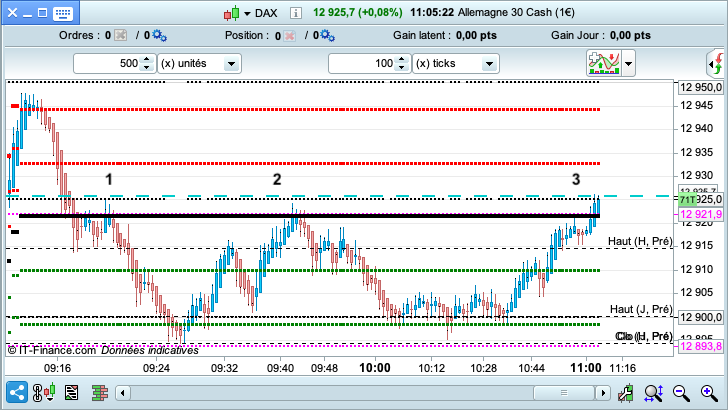Viewport: 728px width, 410px height.
Task: Decrease the 100 ticks value with down arrow
Action: pos(402,68)
